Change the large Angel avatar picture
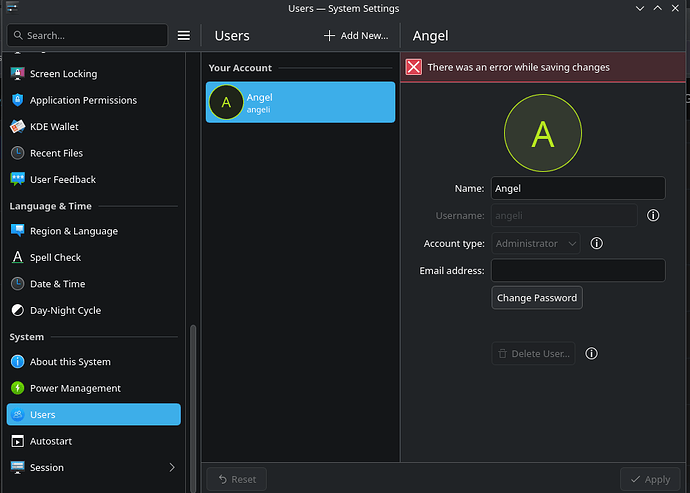 point(543,133)
